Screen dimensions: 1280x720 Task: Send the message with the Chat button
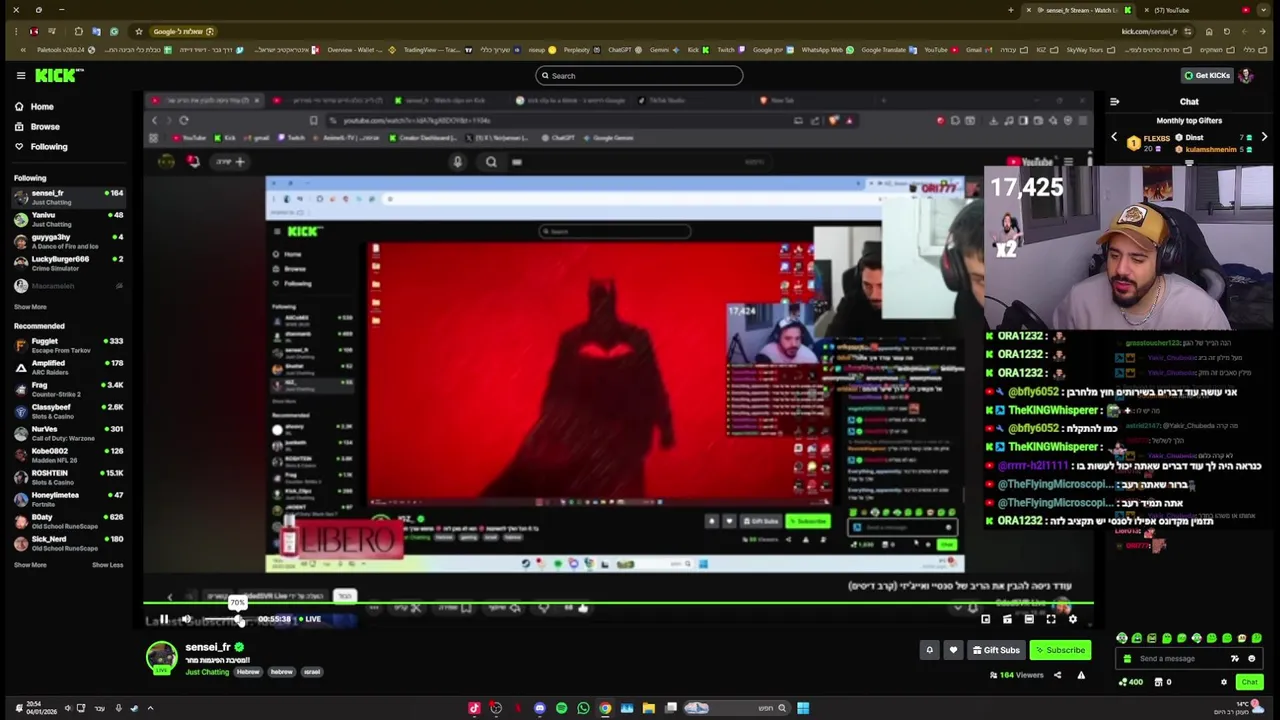pyautogui.click(x=1249, y=682)
